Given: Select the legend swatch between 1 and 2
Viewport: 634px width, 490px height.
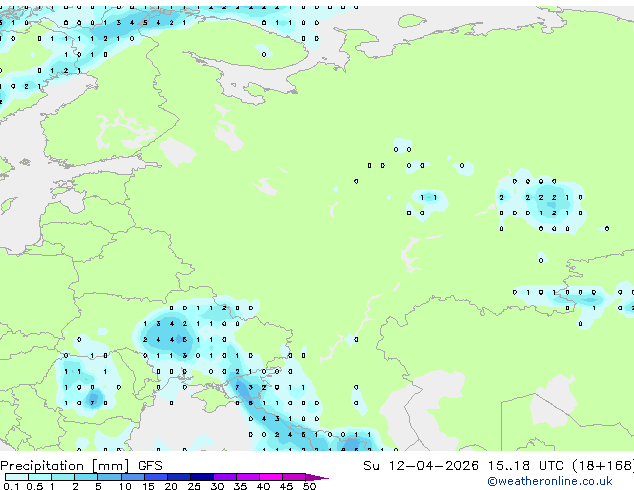Looking at the screenshot, I should coord(63,477).
